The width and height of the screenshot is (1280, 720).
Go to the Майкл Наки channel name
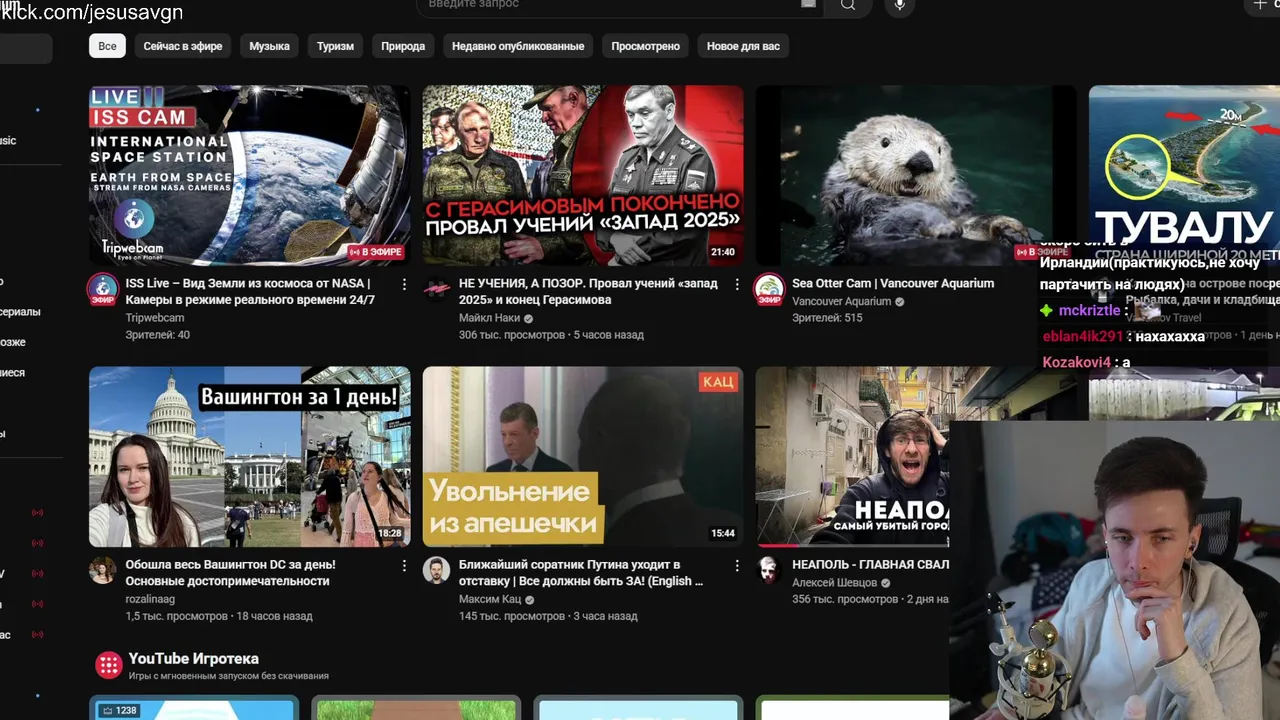pyautogui.click(x=489, y=318)
